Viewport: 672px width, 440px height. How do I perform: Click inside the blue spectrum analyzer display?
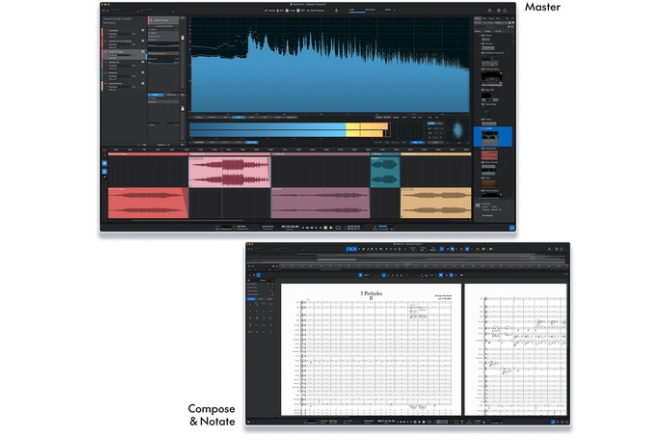click(330, 65)
